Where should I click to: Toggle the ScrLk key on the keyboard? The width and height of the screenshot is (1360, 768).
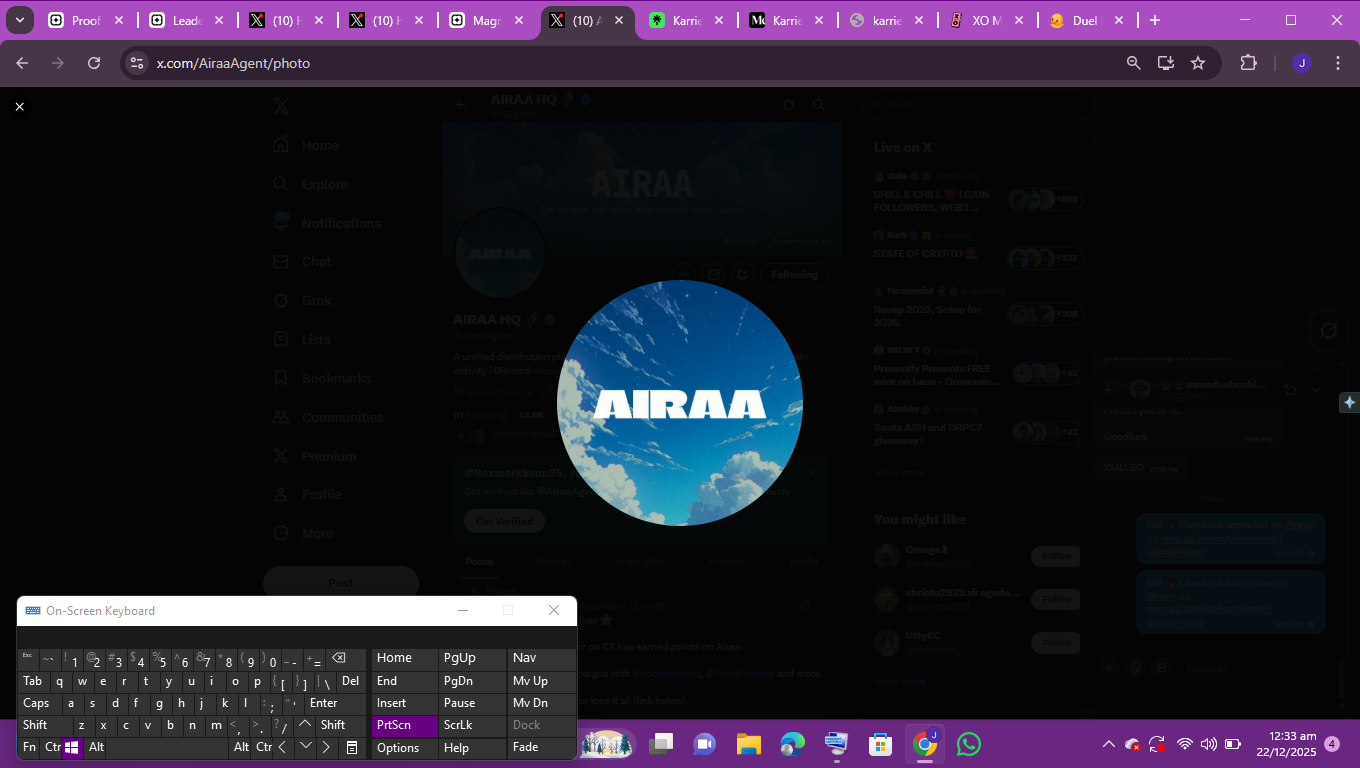click(x=458, y=725)
